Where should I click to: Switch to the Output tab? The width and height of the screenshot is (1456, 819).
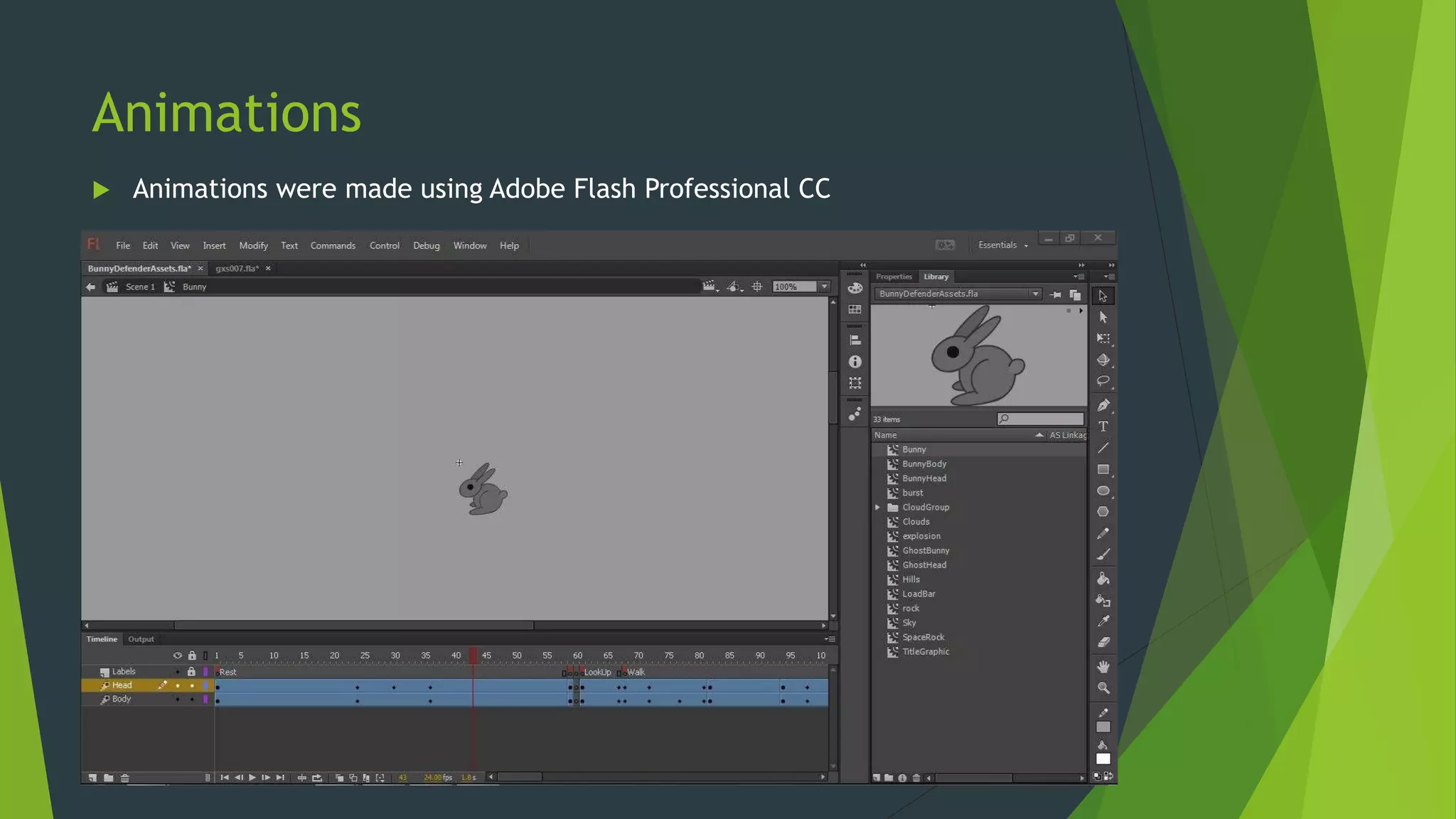tap(141, 639)
